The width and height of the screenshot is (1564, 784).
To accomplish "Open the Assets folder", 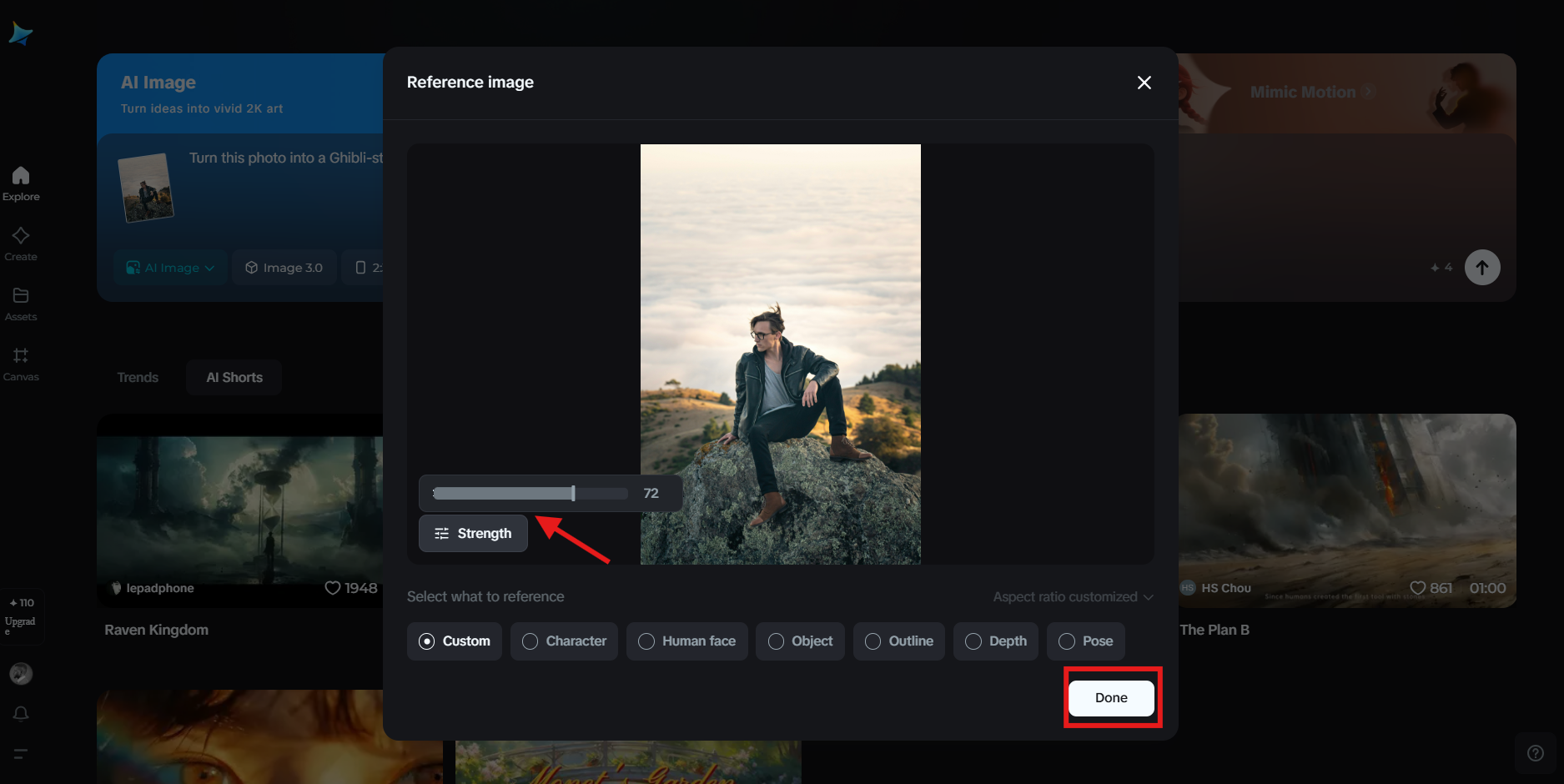I will 21,304.
